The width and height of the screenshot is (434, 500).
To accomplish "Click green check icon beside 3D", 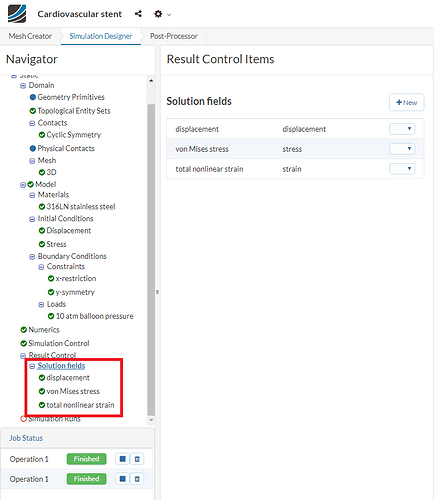I will click(x=42, y=172).
